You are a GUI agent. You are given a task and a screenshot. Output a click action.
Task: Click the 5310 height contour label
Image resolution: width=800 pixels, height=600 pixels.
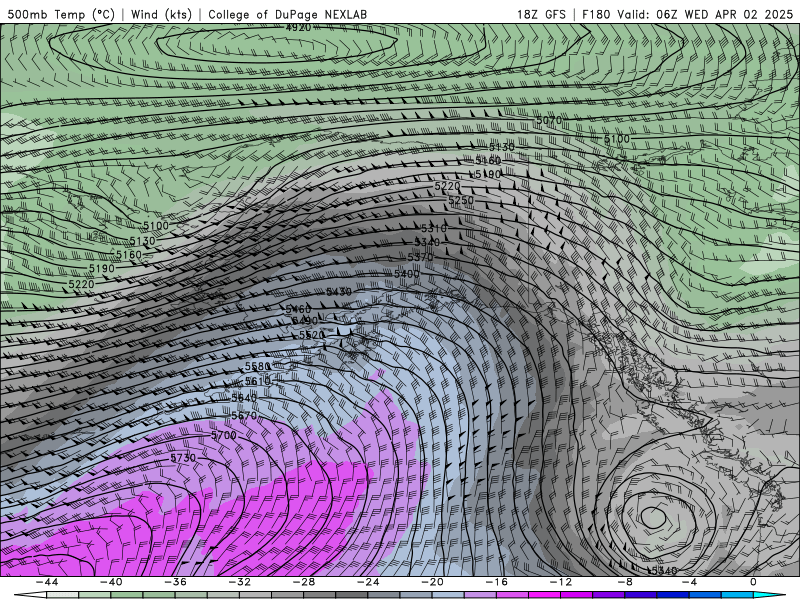(434, 228)
